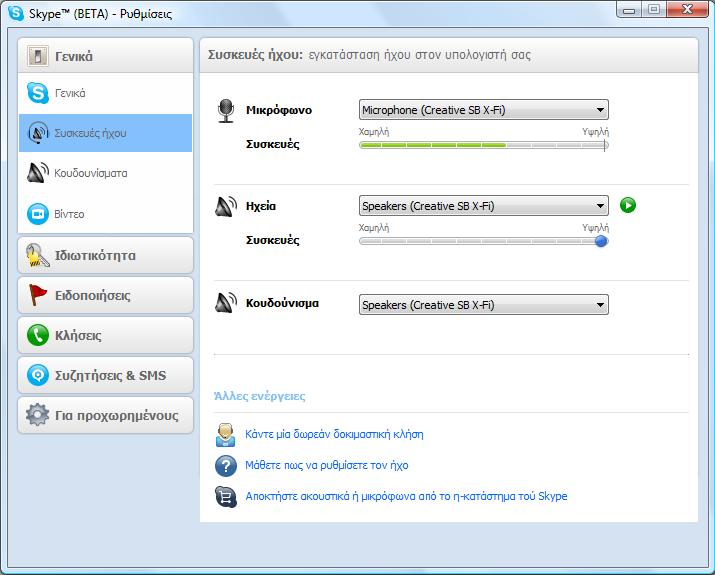Click the webcam icon beside Βίντεο
Screen dimensions: 715x575
click(x=37, y=214)
